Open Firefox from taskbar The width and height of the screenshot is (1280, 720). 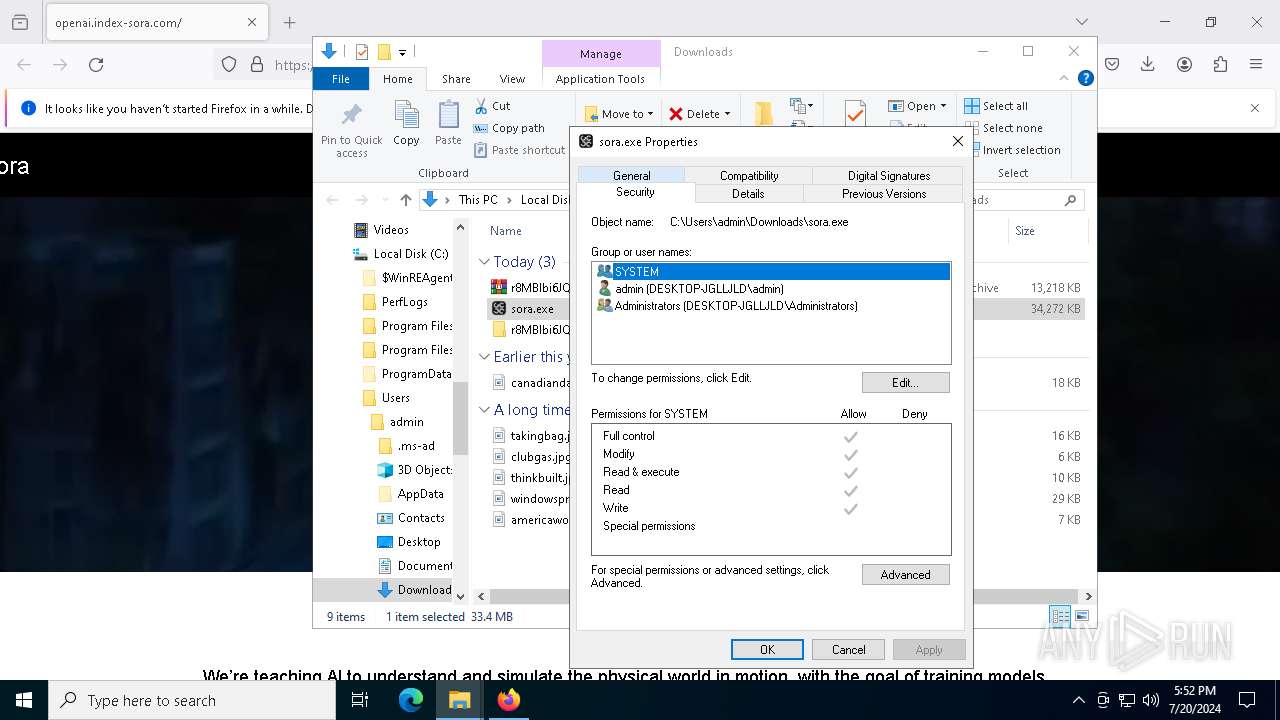[x=509, y=700]
